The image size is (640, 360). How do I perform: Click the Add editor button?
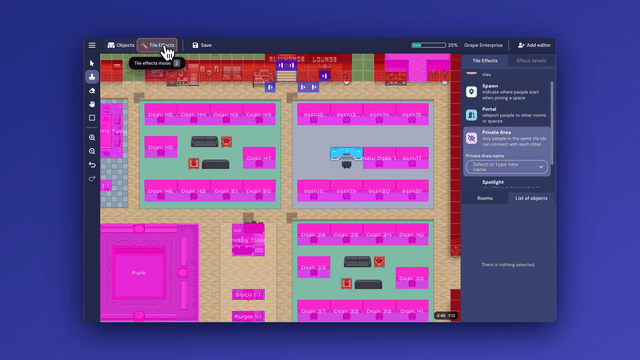point(534,45)
